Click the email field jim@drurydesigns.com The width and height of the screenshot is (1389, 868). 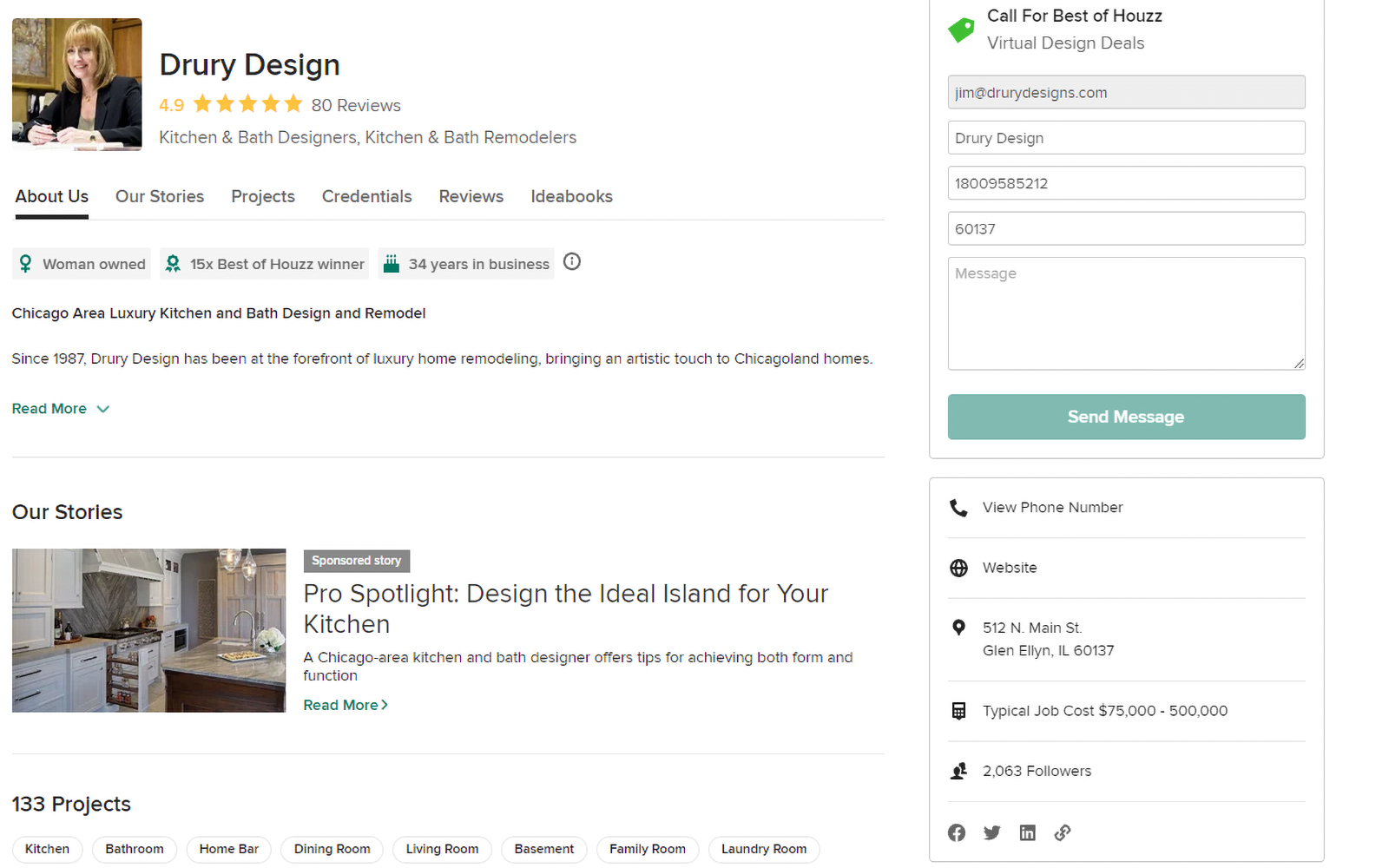pyautogui.click(x=1126, y=92)
